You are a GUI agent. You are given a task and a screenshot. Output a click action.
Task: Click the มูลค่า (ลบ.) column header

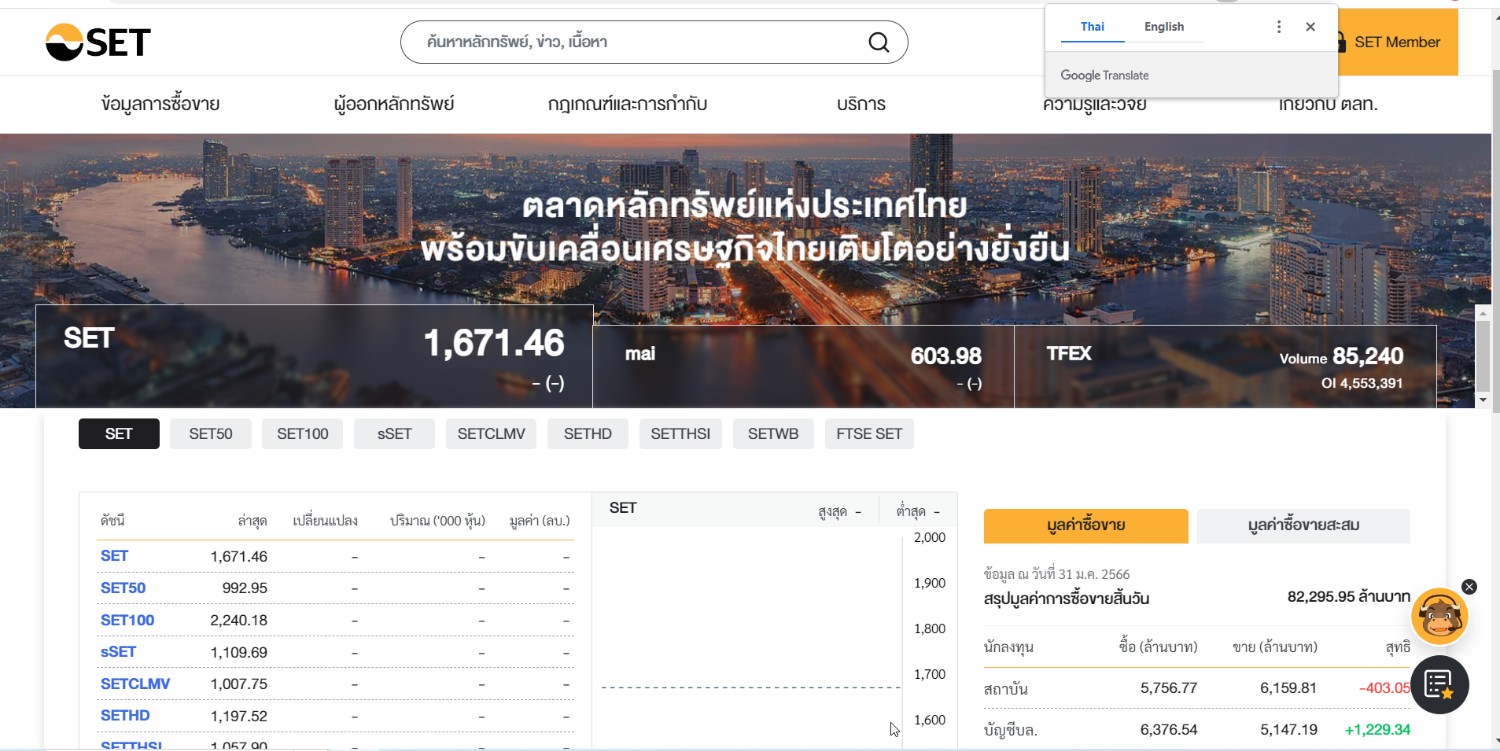tap(539, 521)
